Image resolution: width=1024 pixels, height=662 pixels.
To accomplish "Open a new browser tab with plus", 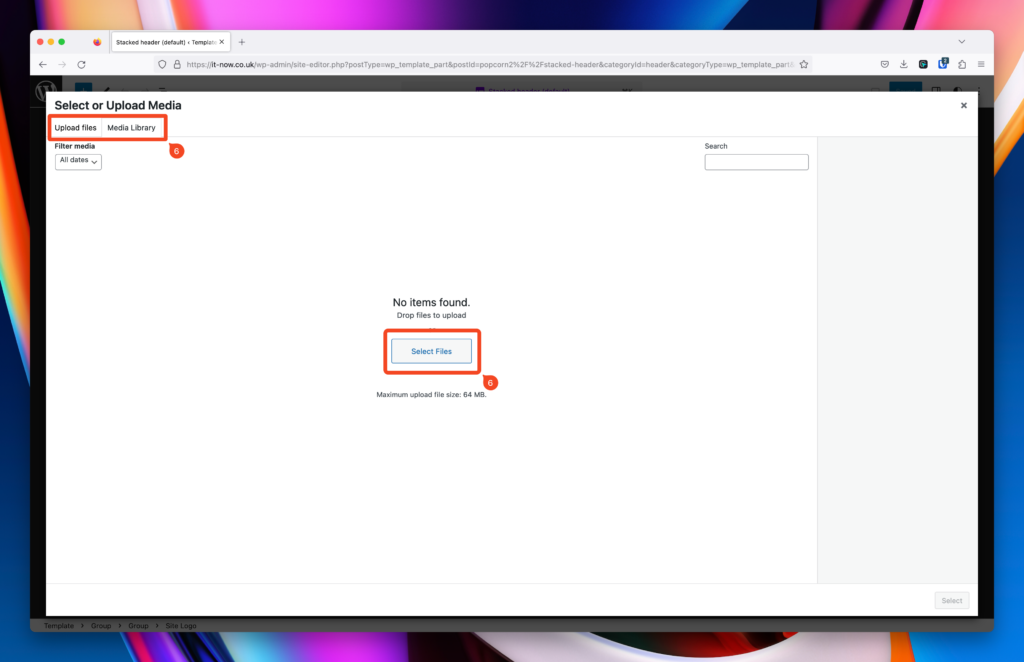I will (x=242, y=42).
